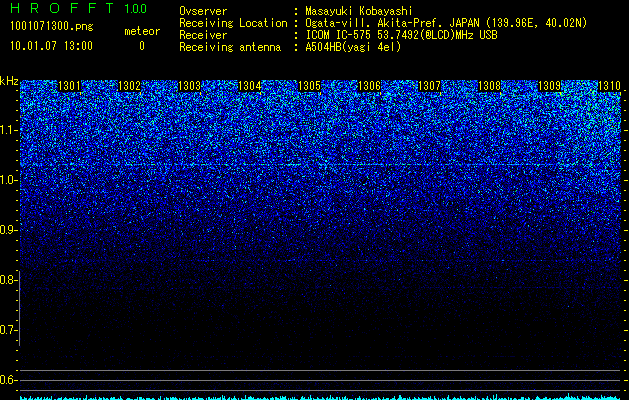This screenshot has width=629, height=400.
Task: Click the 1304 time marker
Action: (x=250, y=86)
